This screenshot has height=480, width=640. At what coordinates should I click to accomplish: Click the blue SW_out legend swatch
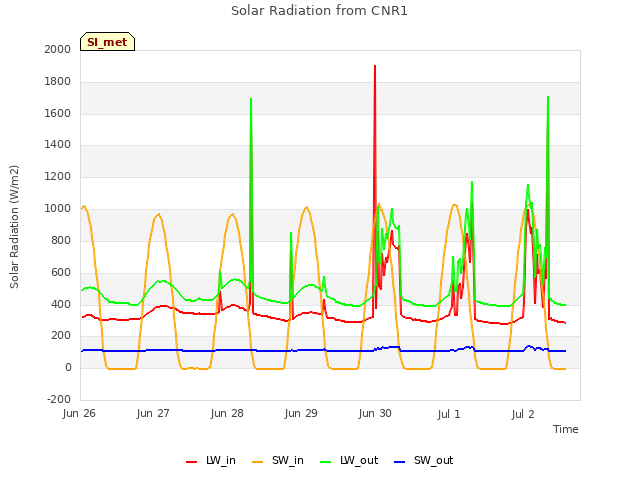click(x=400, y=462)
